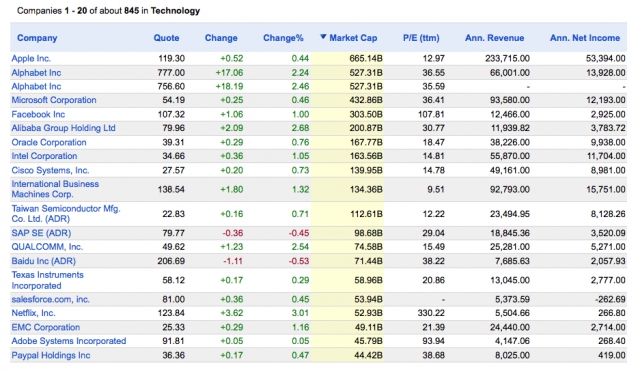Screen dimensions: 640x372
Task: Sort by Market Cap column header
Action: click(353, 38)
